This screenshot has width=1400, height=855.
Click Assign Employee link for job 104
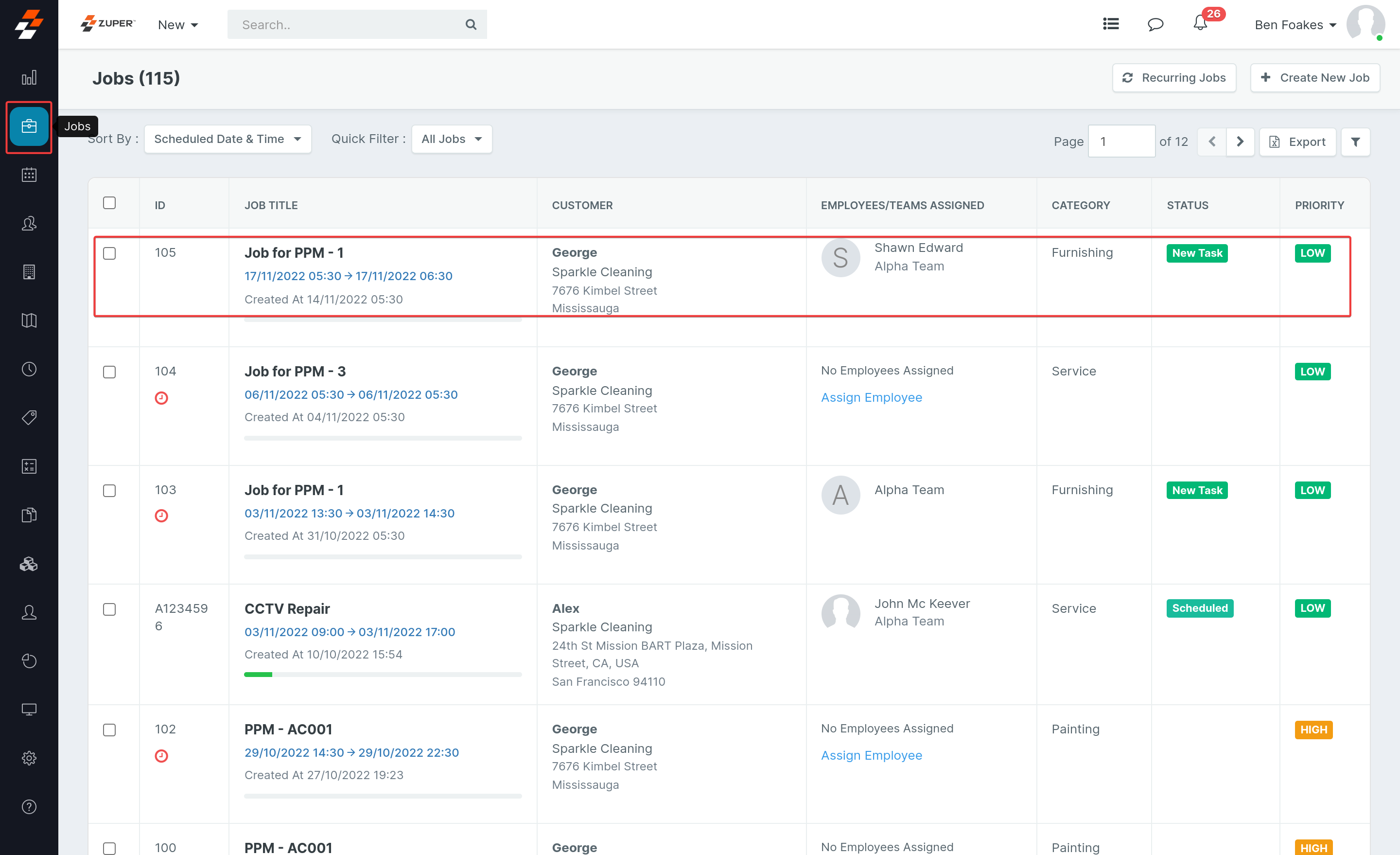click(871, 397)
